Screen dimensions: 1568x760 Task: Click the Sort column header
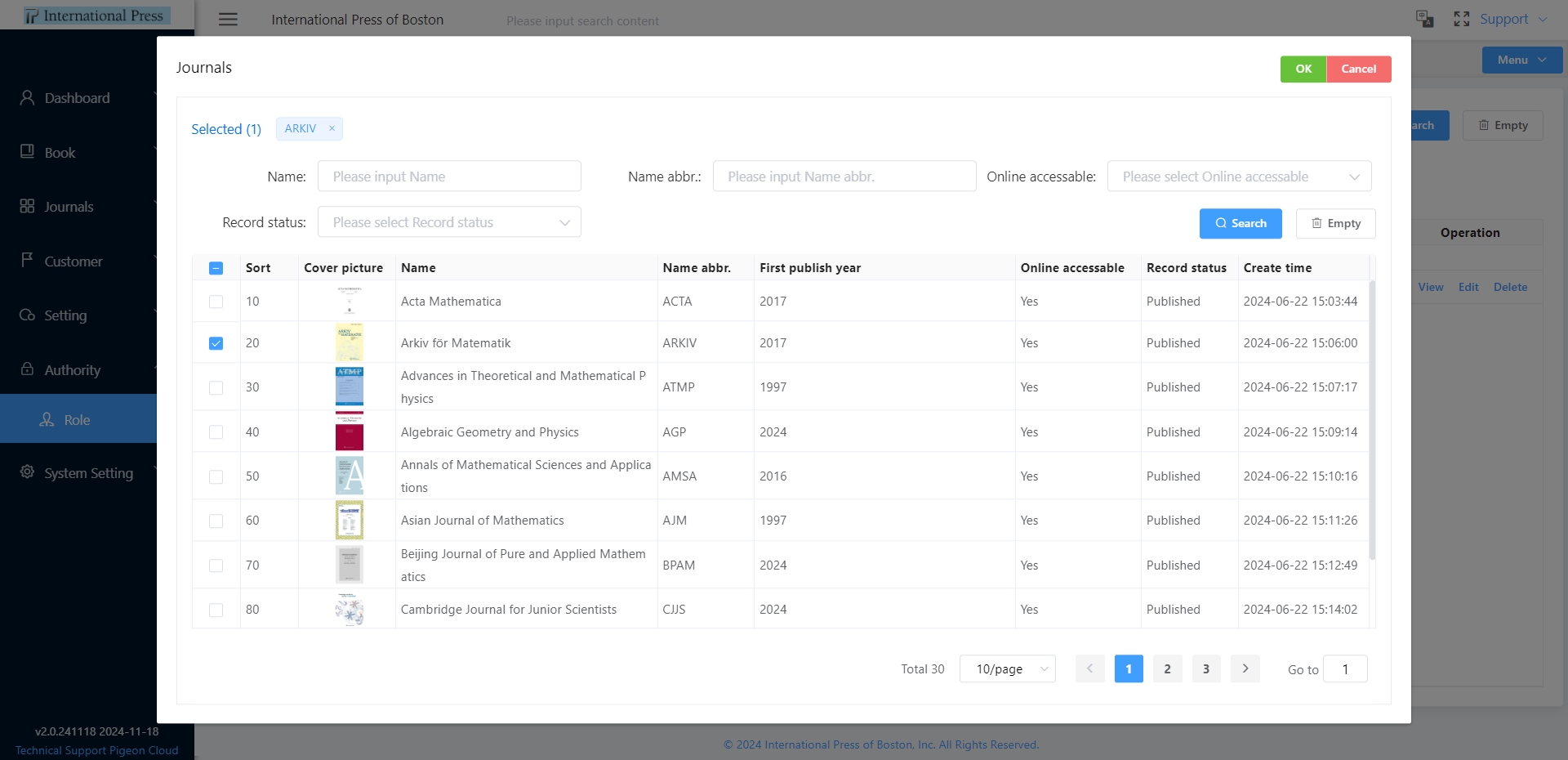[x=258, y=268]
